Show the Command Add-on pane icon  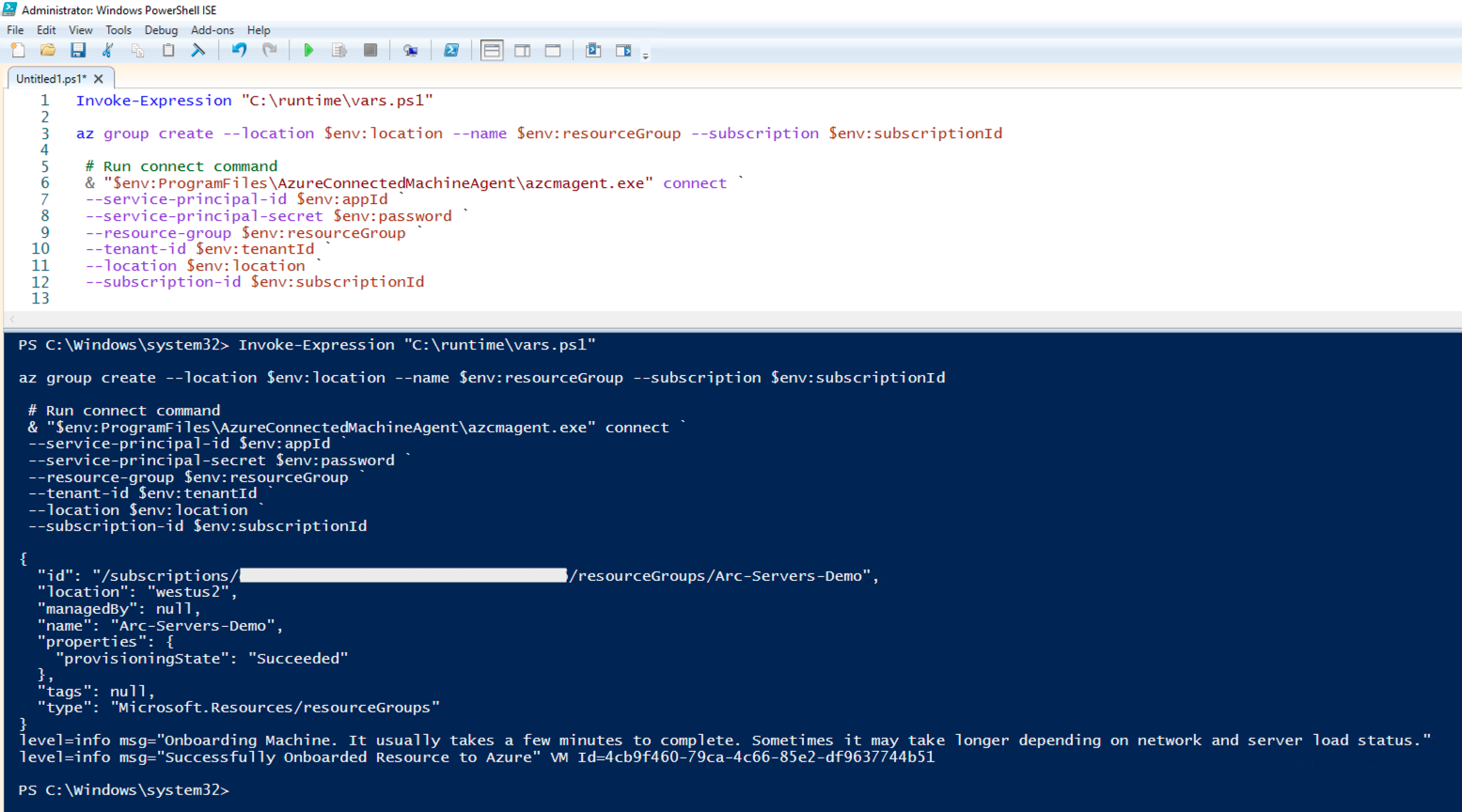click(623, 51)
